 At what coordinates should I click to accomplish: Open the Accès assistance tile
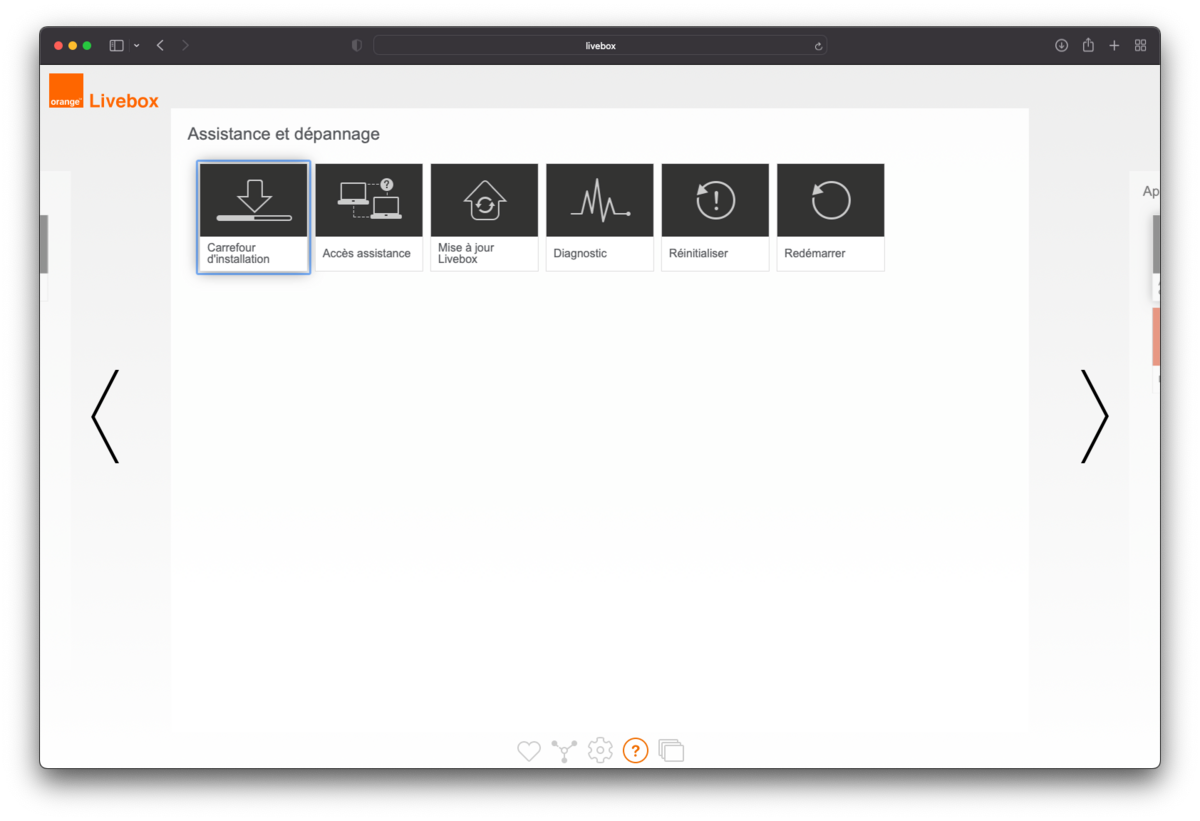pos(369,217)
